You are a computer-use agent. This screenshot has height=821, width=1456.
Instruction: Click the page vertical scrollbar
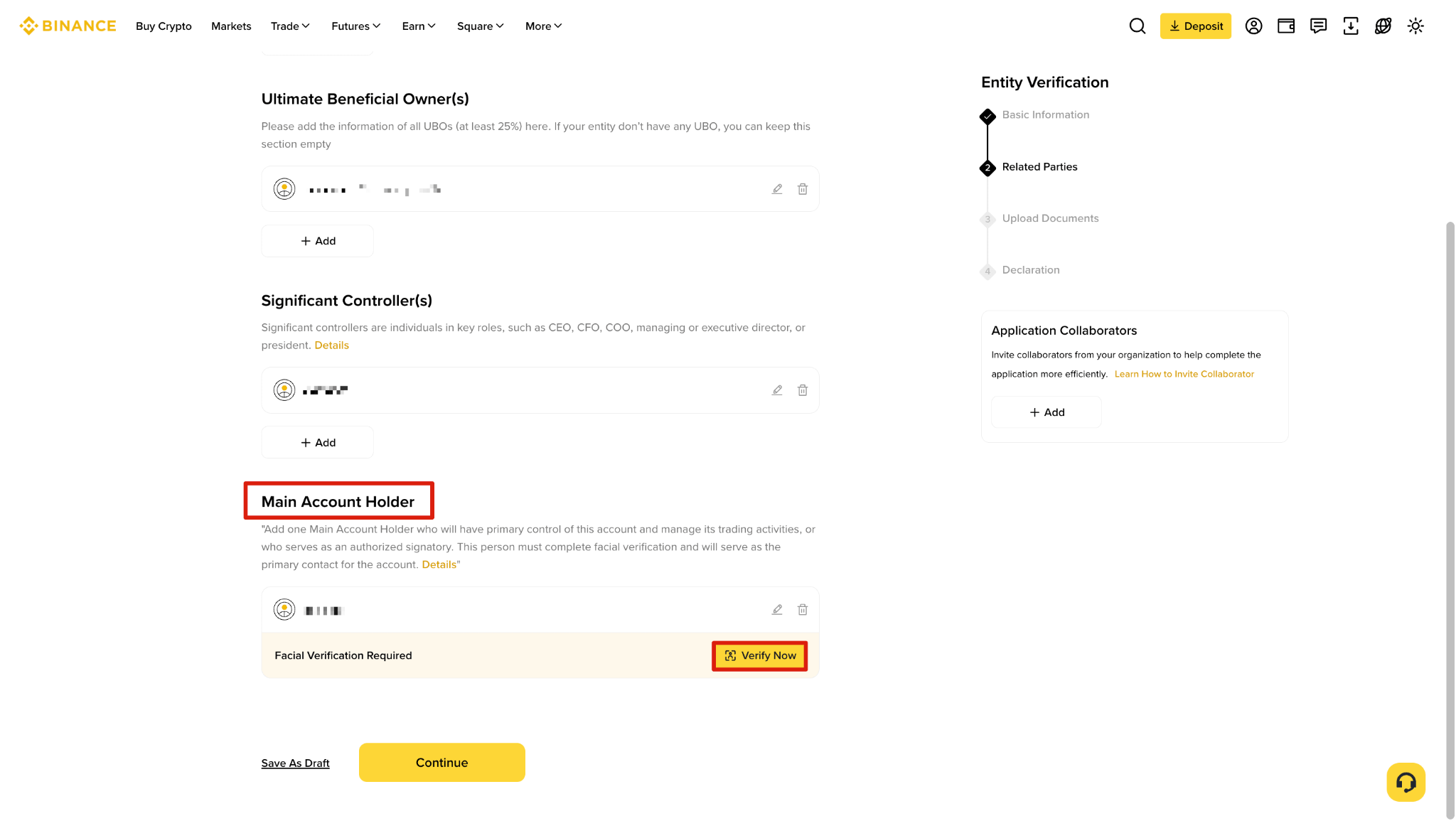[x=1450, y=520]
